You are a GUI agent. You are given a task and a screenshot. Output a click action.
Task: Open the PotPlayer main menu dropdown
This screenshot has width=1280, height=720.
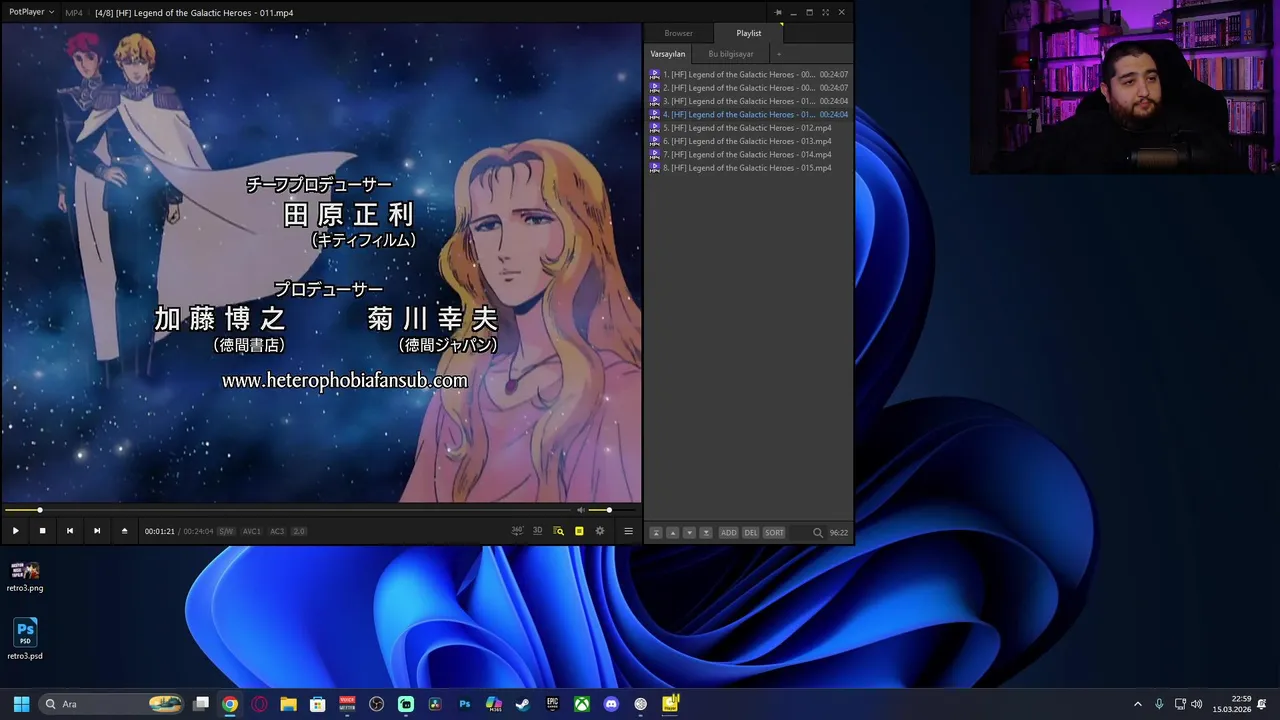coord(30,12)
